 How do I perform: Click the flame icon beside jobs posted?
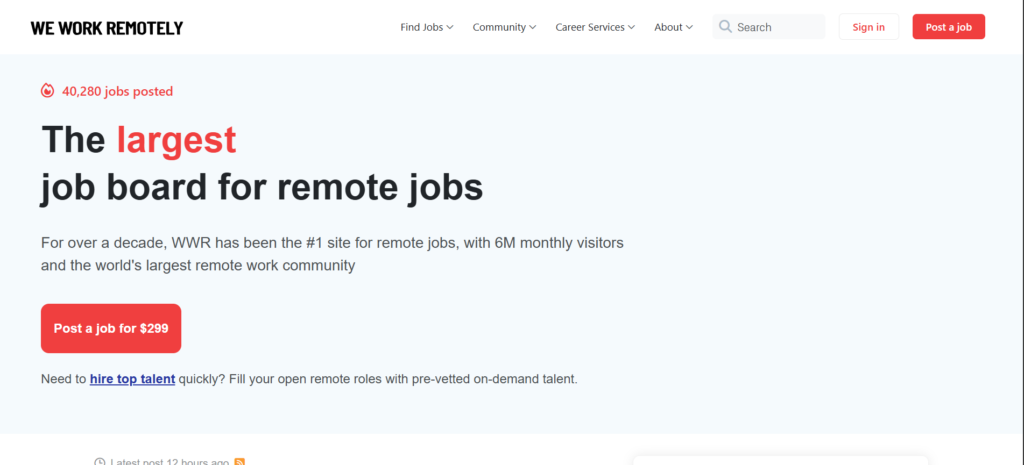[47, 91]
